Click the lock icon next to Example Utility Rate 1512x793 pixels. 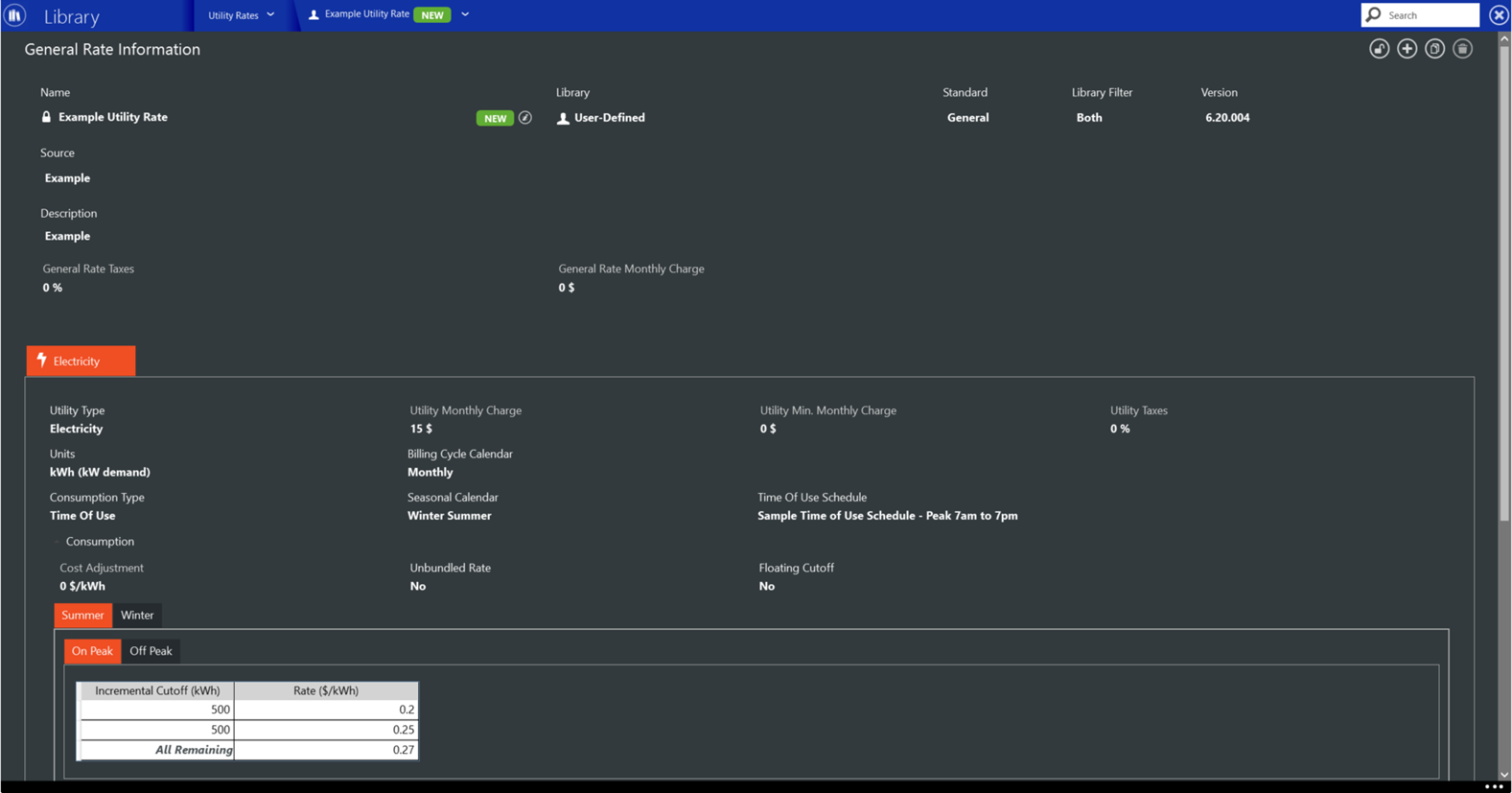(x=46, y=117)
